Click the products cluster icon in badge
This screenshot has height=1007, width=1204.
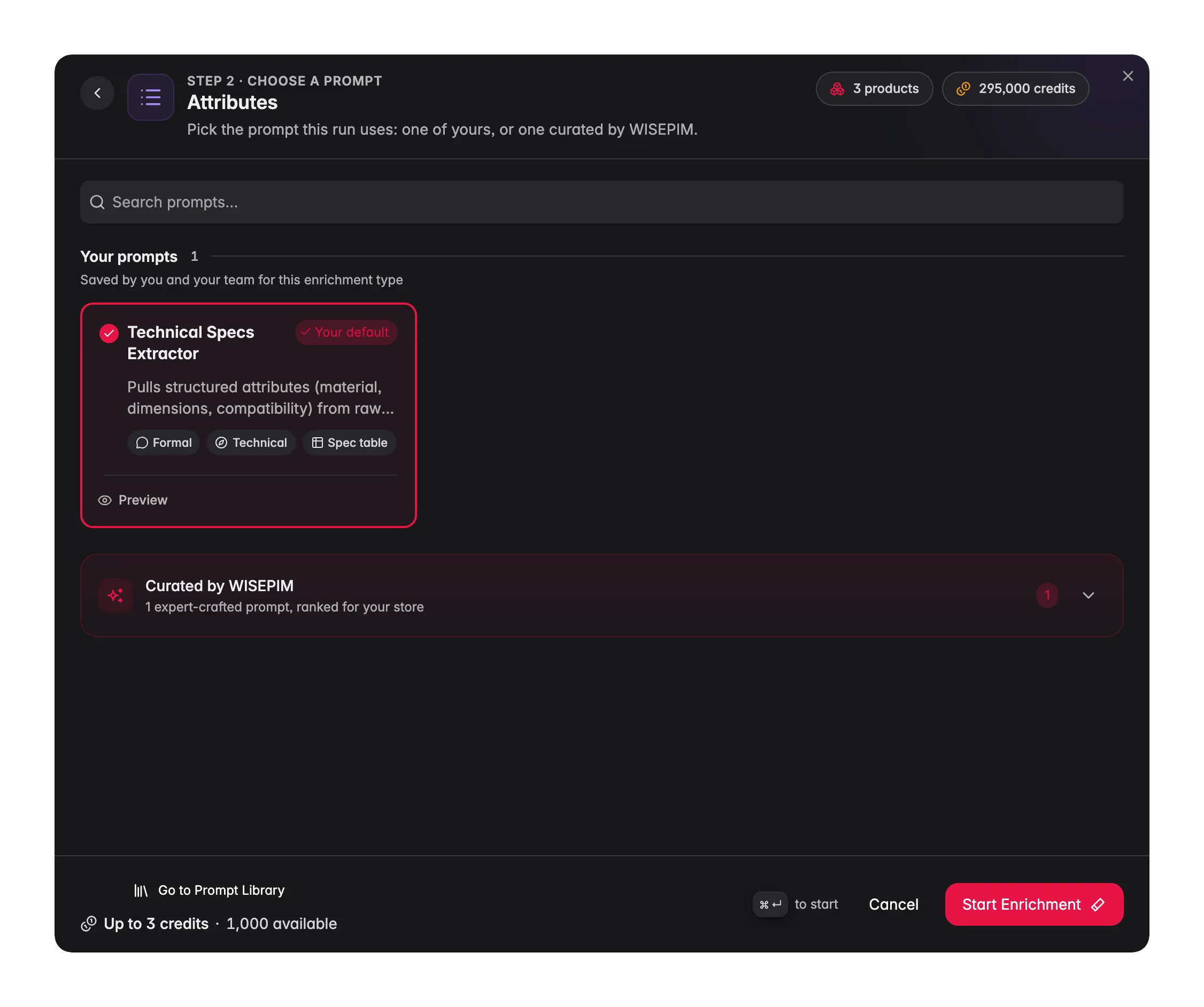tap(837, 89)
